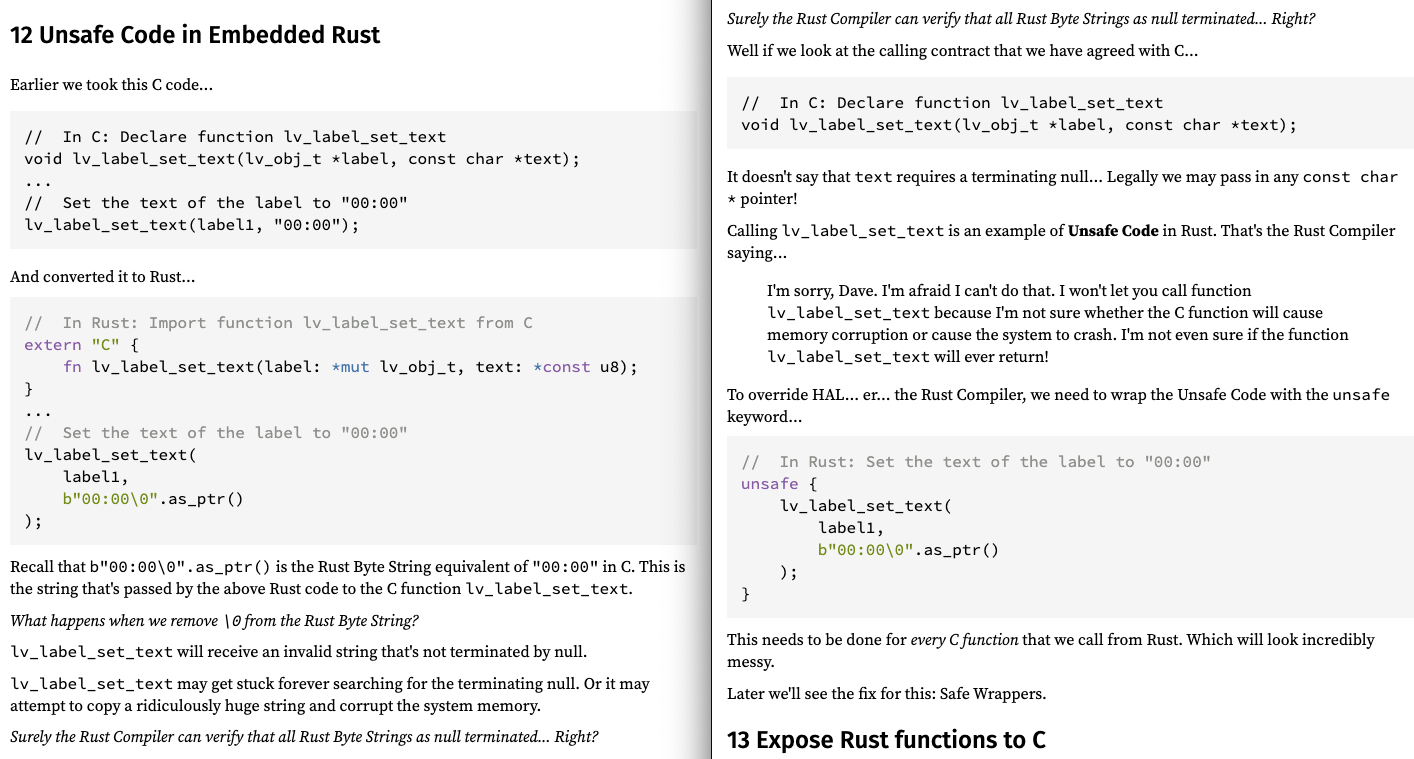Click the "And converted it to Rust..." line
This screenshot has width=1414, height=759.
pyautogui.click(x=102, y=277)
